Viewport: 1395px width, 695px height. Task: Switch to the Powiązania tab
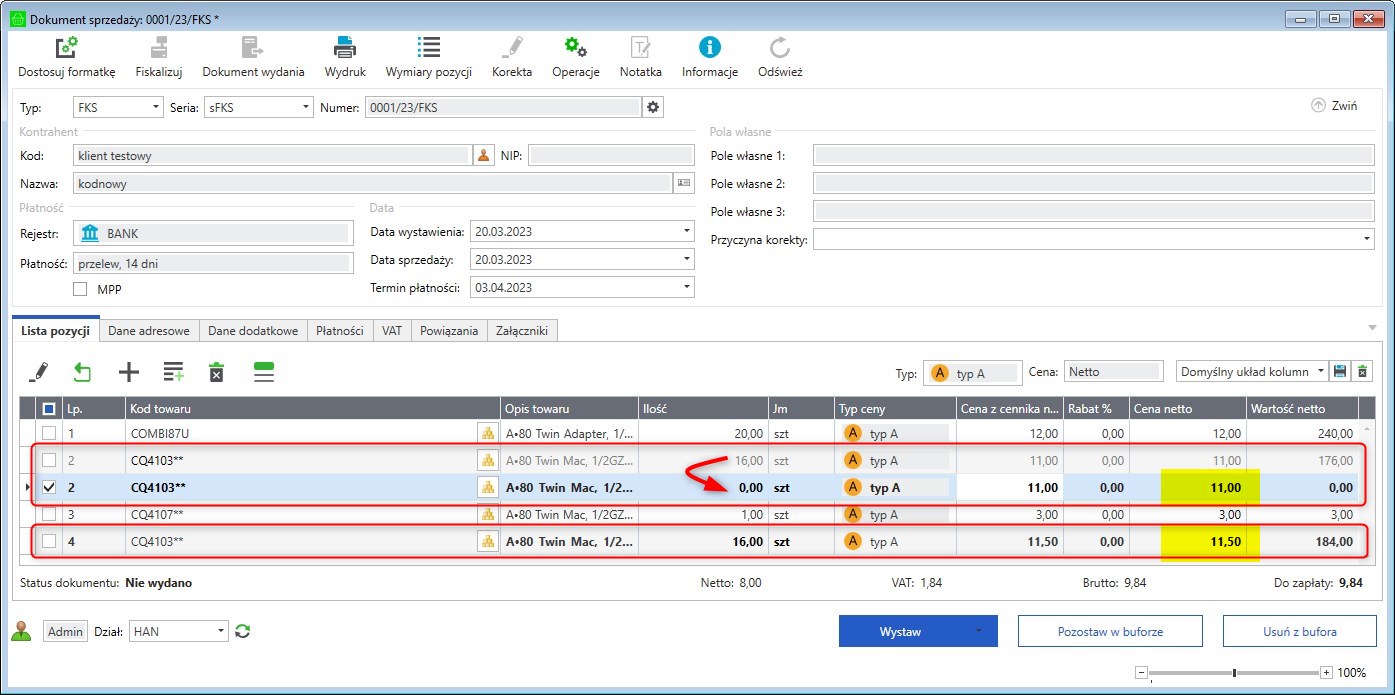pos(450,330)
